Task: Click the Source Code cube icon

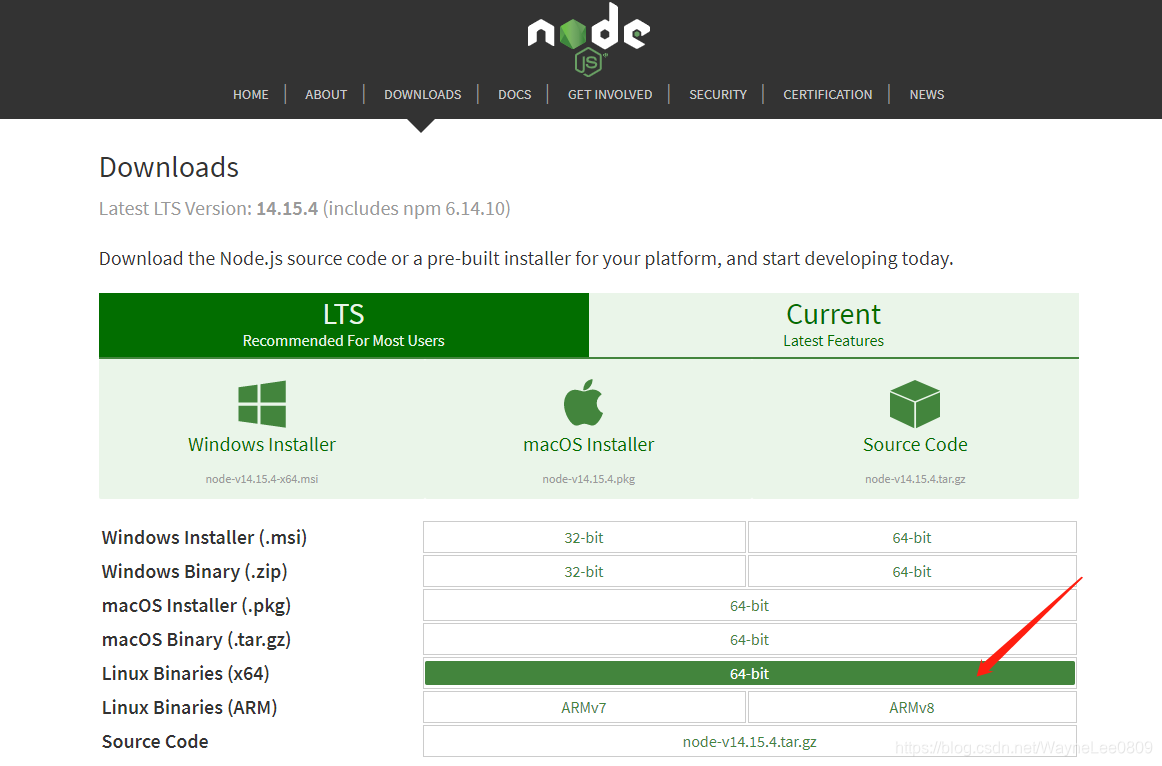Action: 914,404
